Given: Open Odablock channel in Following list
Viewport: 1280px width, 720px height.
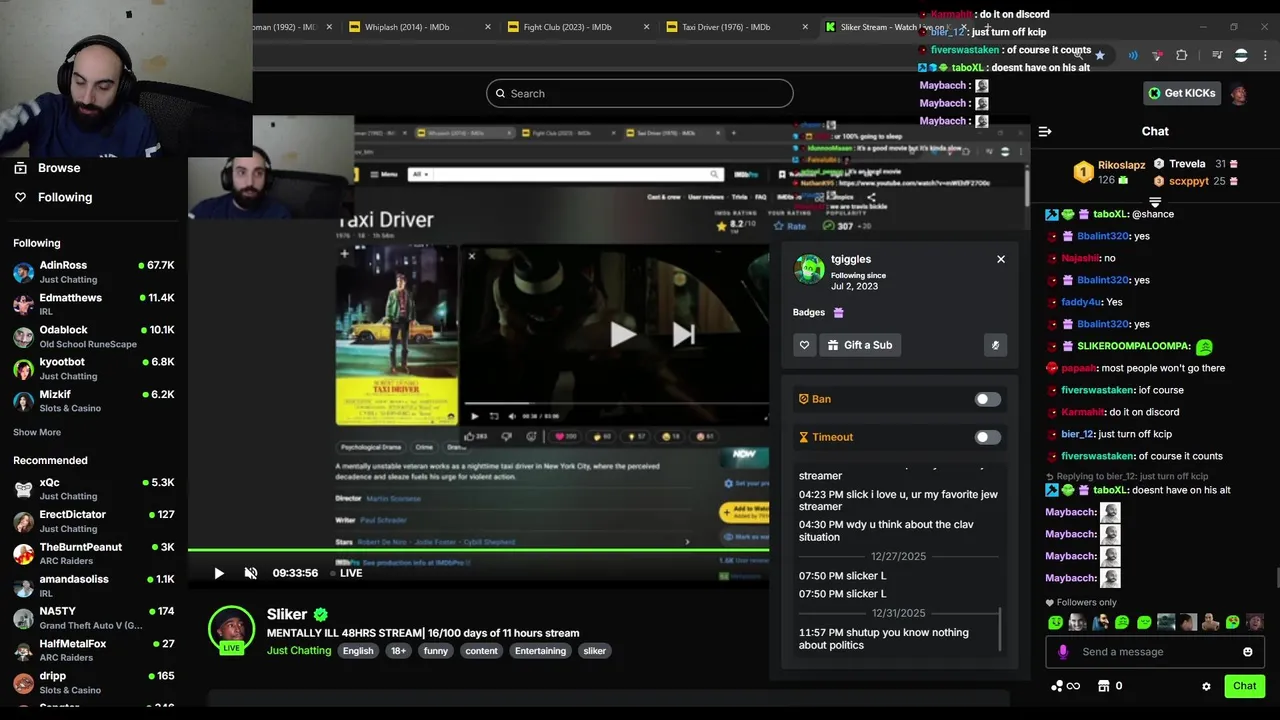Looking at the screenshot, I should [x=94, y=336].
